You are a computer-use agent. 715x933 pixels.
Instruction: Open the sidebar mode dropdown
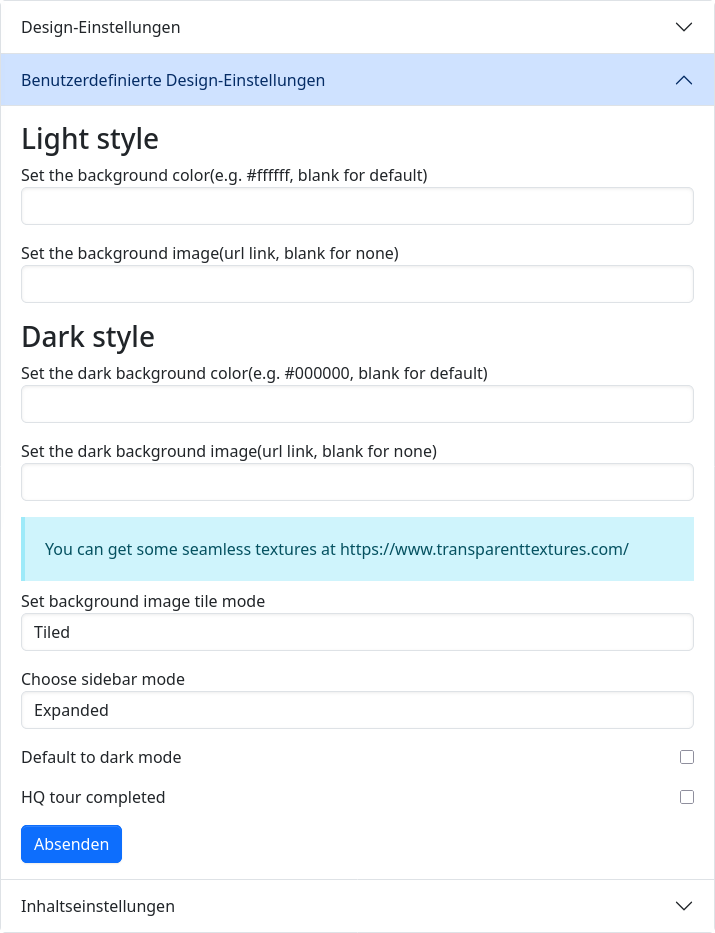click(x=357, y=710)
